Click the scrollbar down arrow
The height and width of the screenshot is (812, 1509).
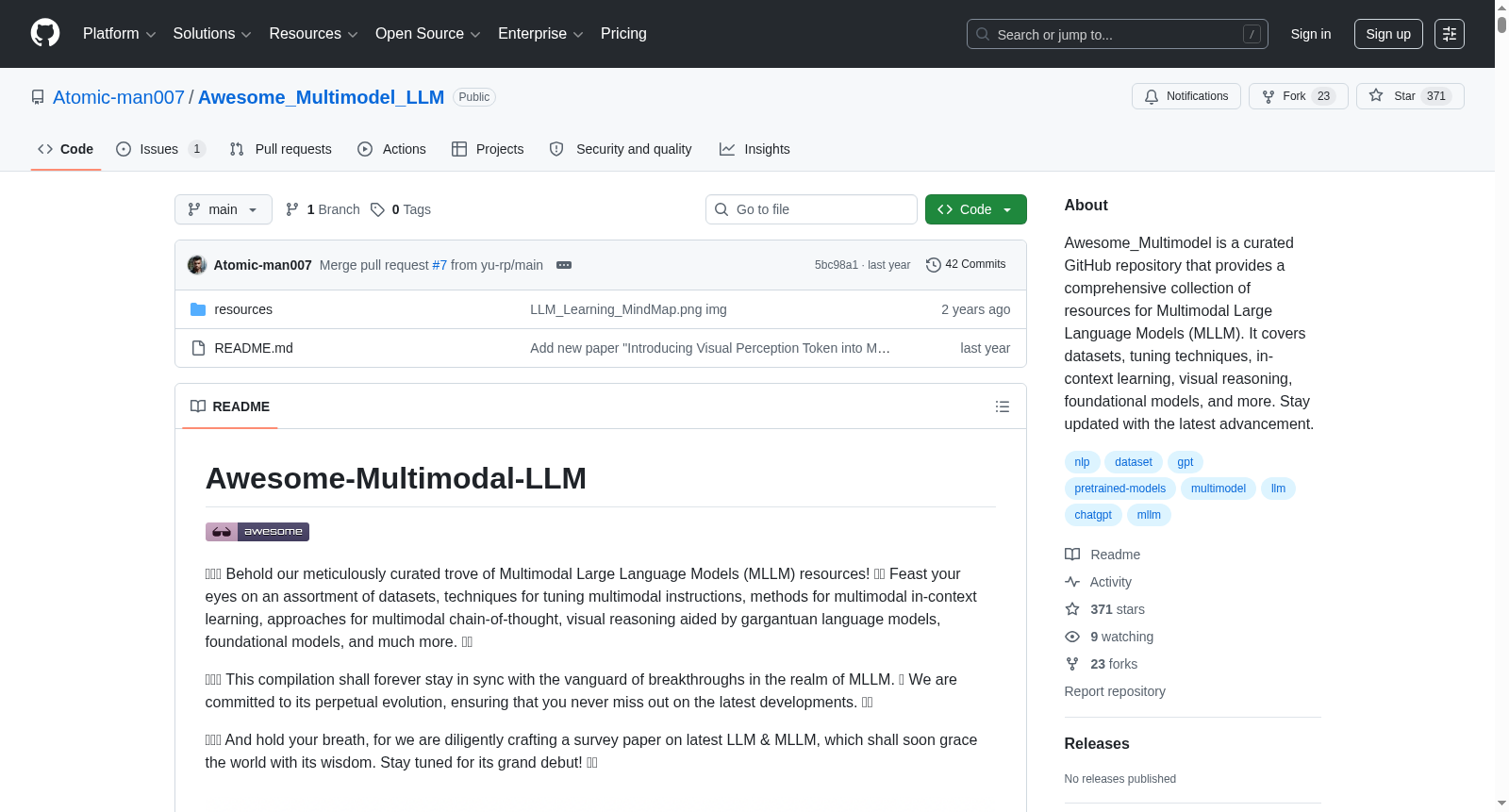(1501, 804)
